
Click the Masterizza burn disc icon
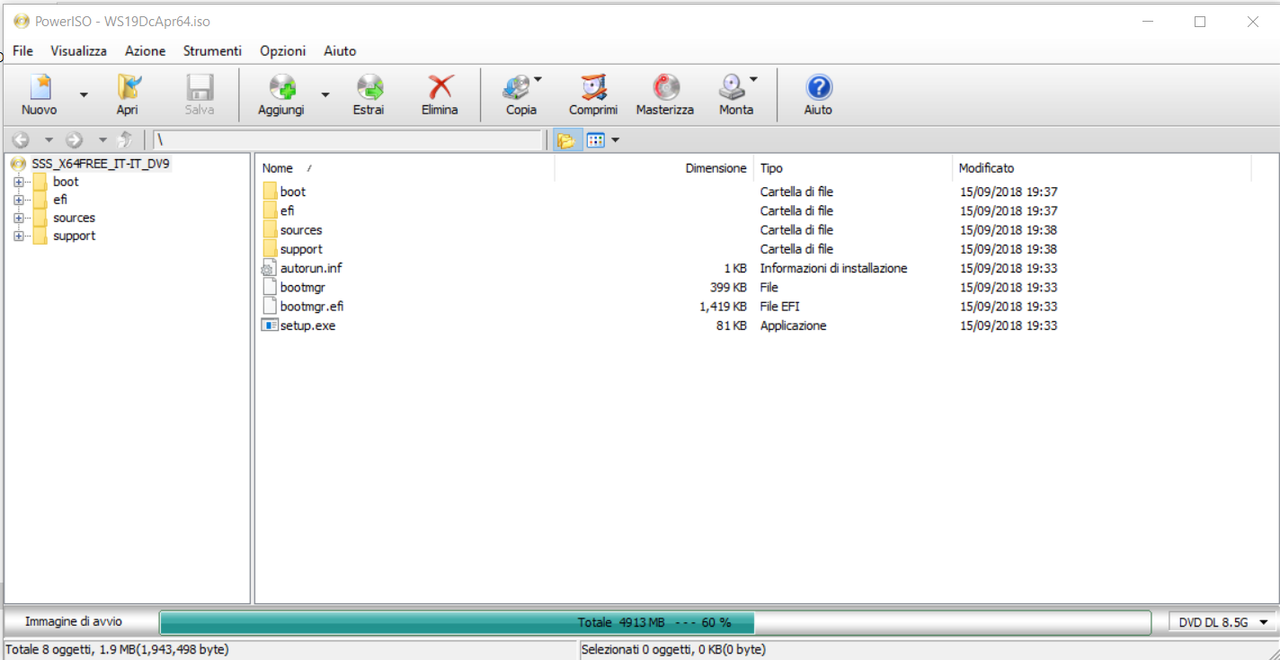(665, 87)
